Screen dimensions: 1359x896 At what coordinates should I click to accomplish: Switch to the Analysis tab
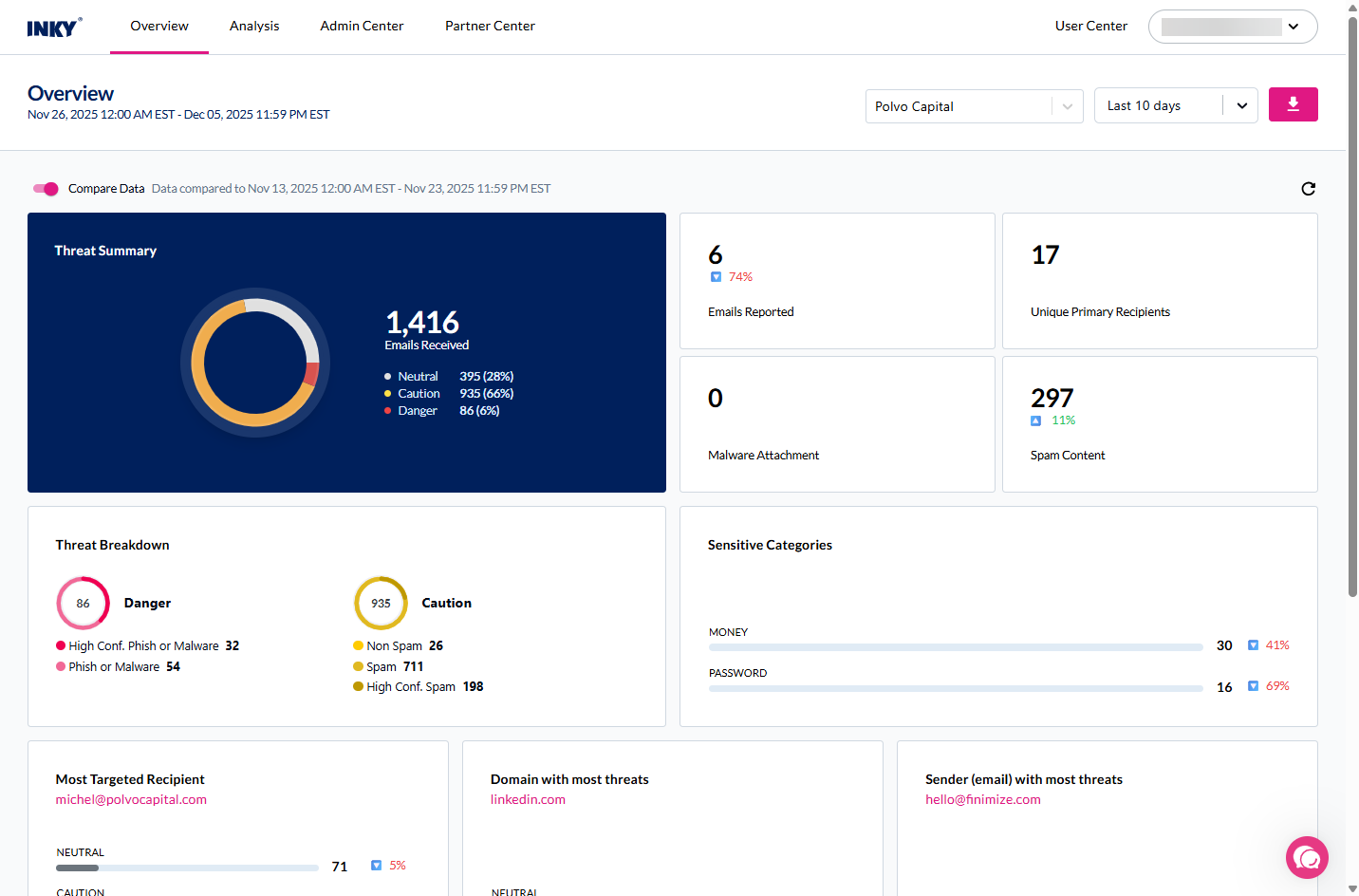coord(254,27)
